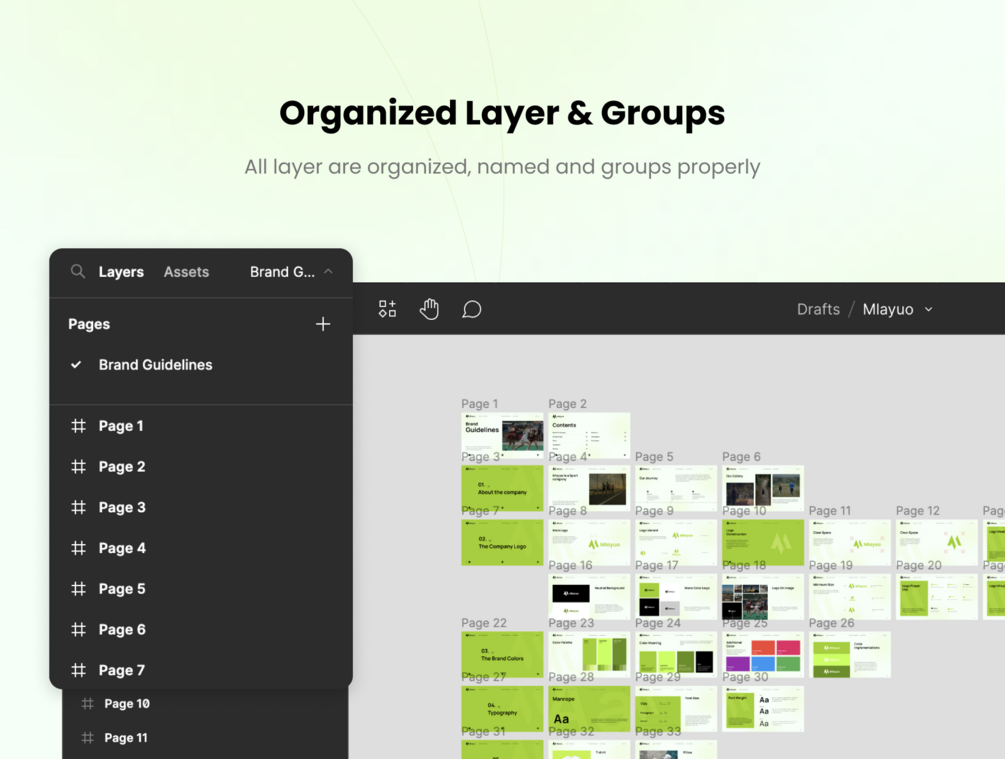Select Page 2 frame layer
This screenshot has height=759, width=1005.
201,467
